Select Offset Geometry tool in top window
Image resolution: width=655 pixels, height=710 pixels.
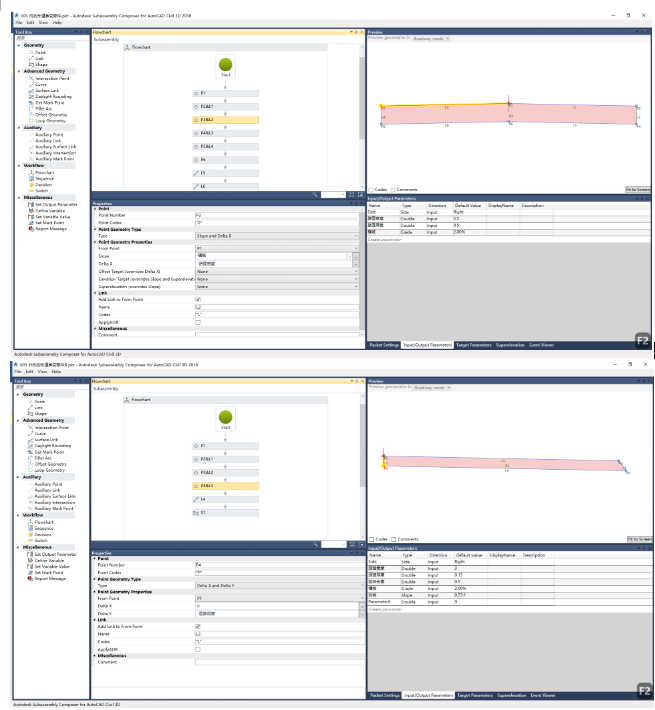(51, 115)
